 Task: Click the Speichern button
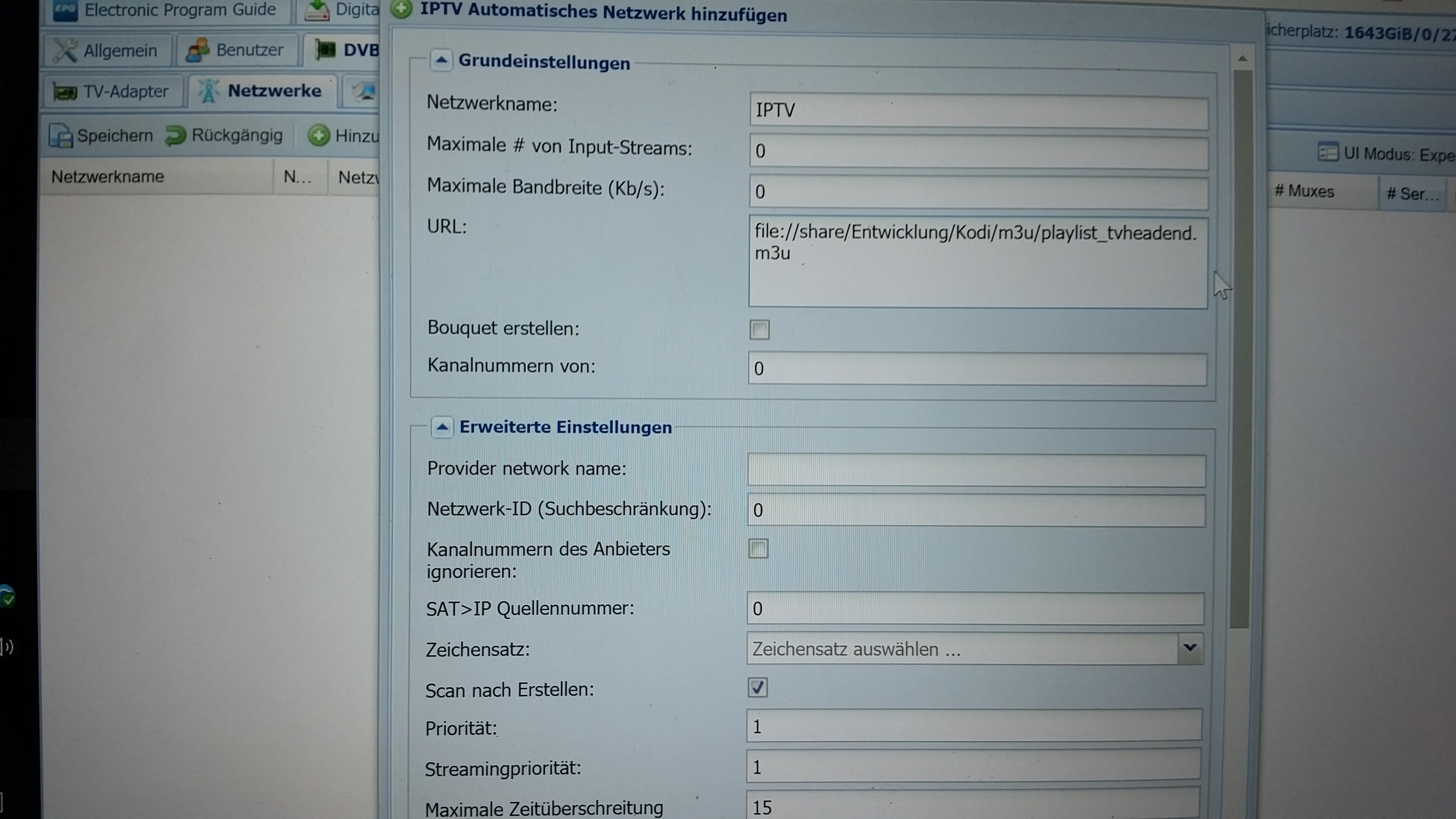click(x=101, y=136)
